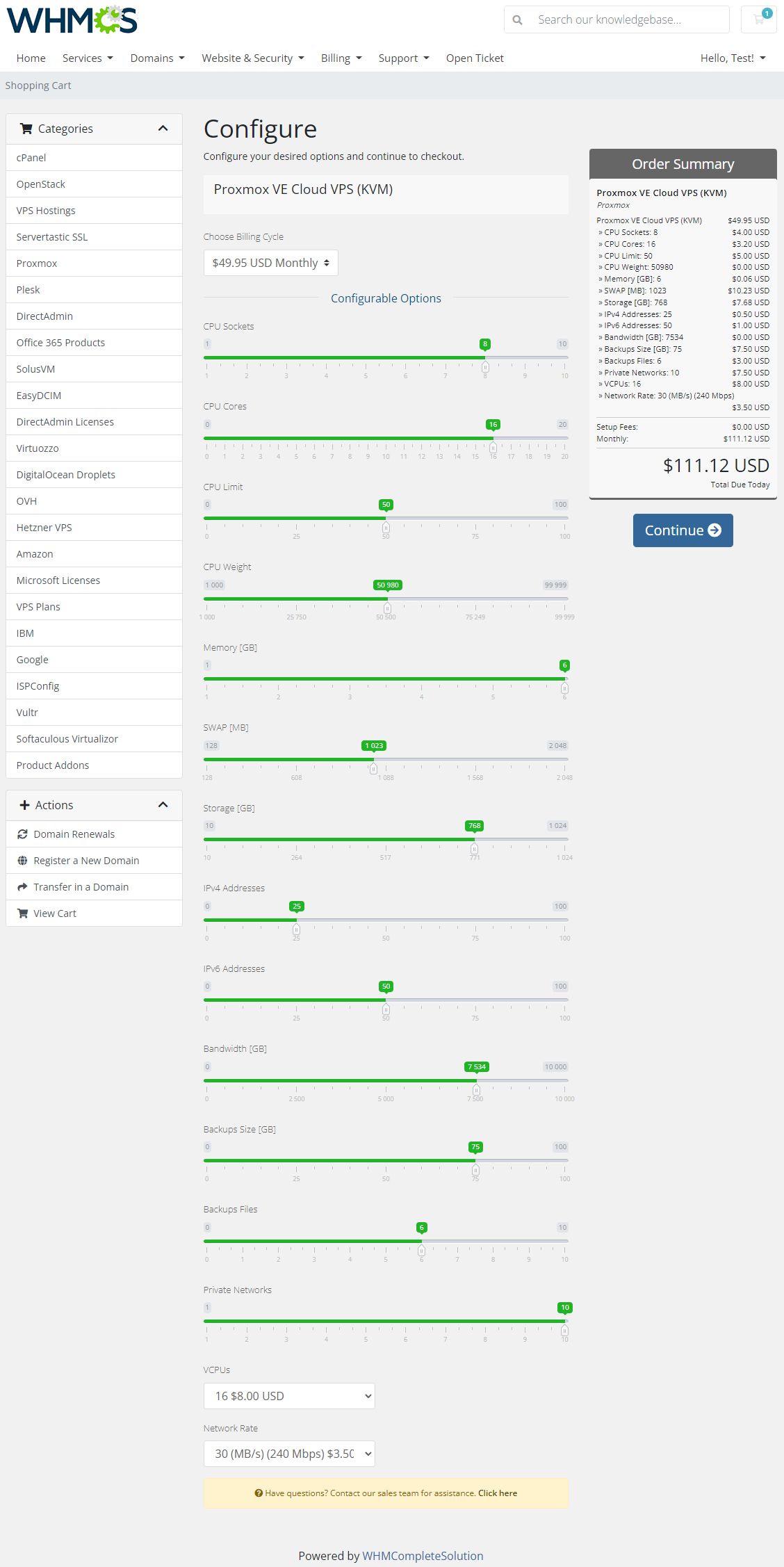This screenshot has height=1567, width=784.
Task: Click the Transfer in a Domain arrow icon
Action: point(23,887)
